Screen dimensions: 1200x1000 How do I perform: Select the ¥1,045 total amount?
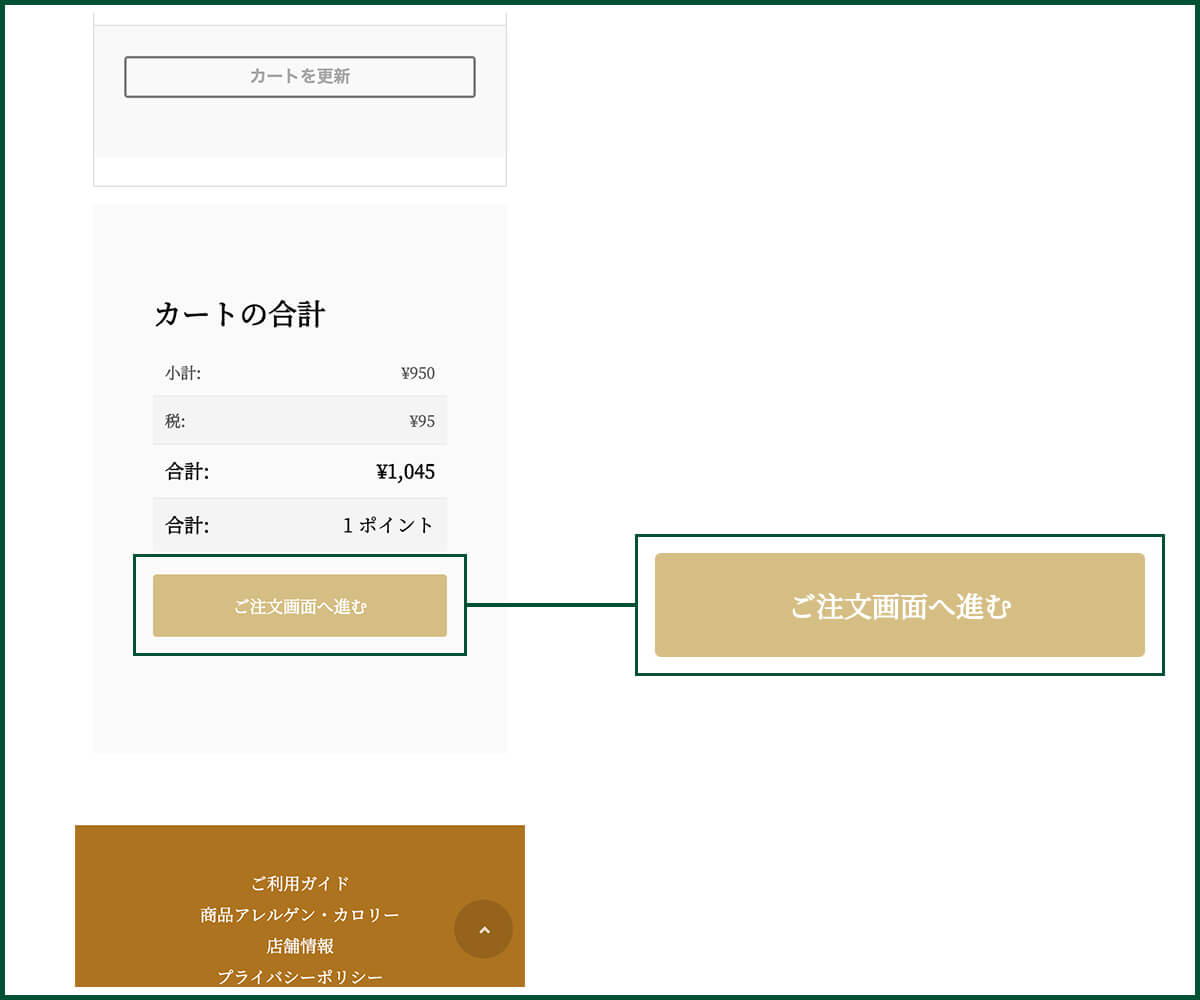(405, 472)
